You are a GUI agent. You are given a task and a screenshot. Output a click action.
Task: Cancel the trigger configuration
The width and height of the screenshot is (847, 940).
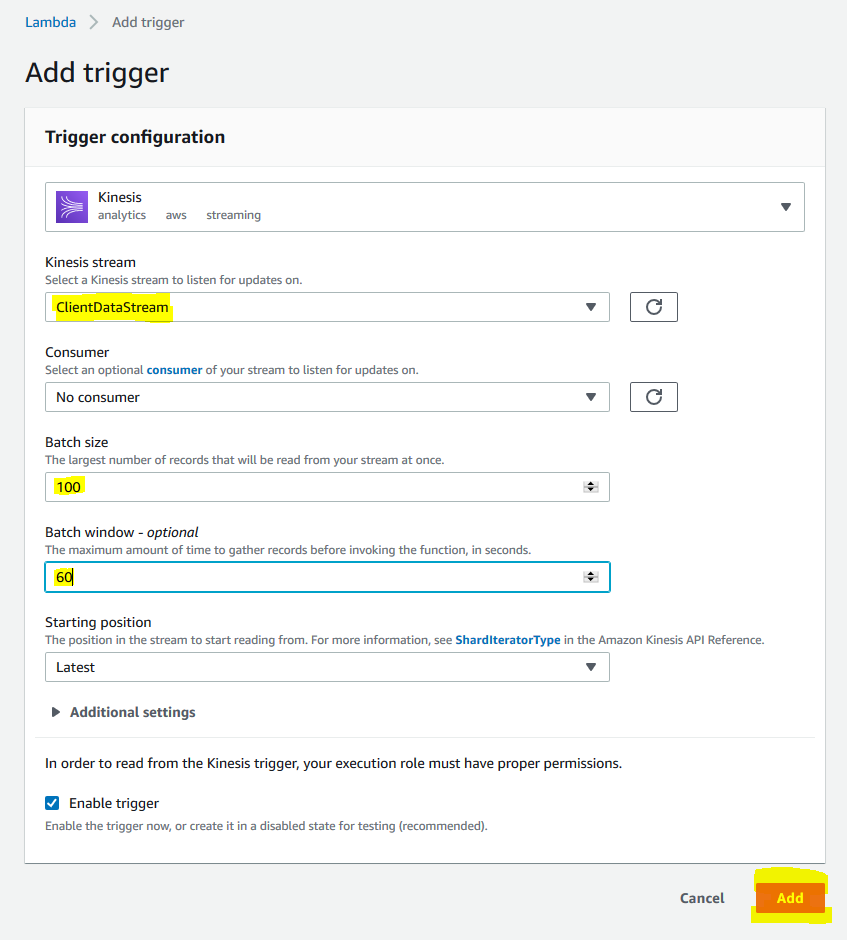702,898
